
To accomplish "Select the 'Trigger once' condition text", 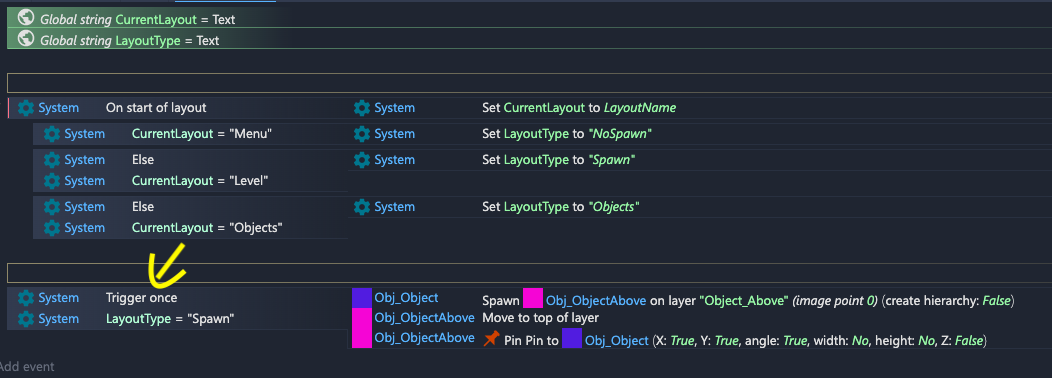I will point(142,297).
